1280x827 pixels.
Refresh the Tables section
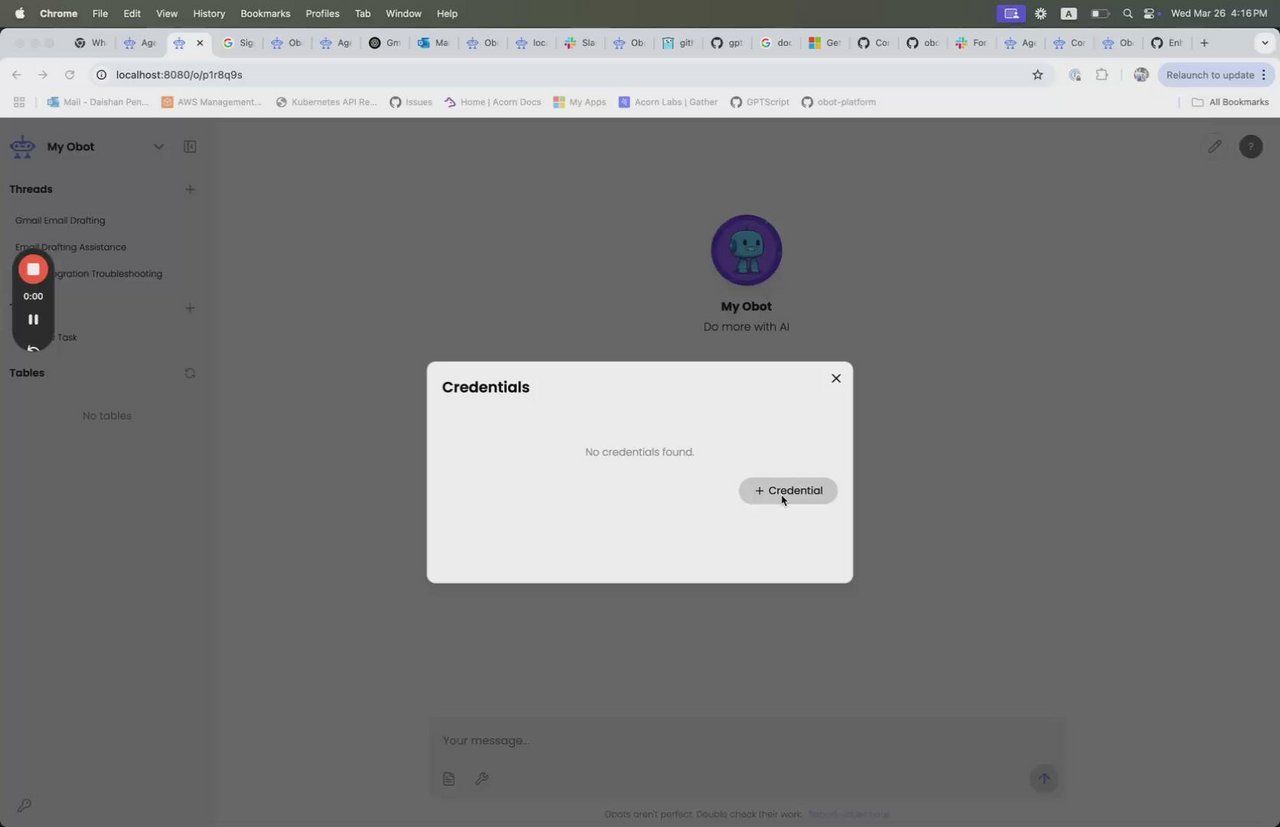[x=190, y=373]
